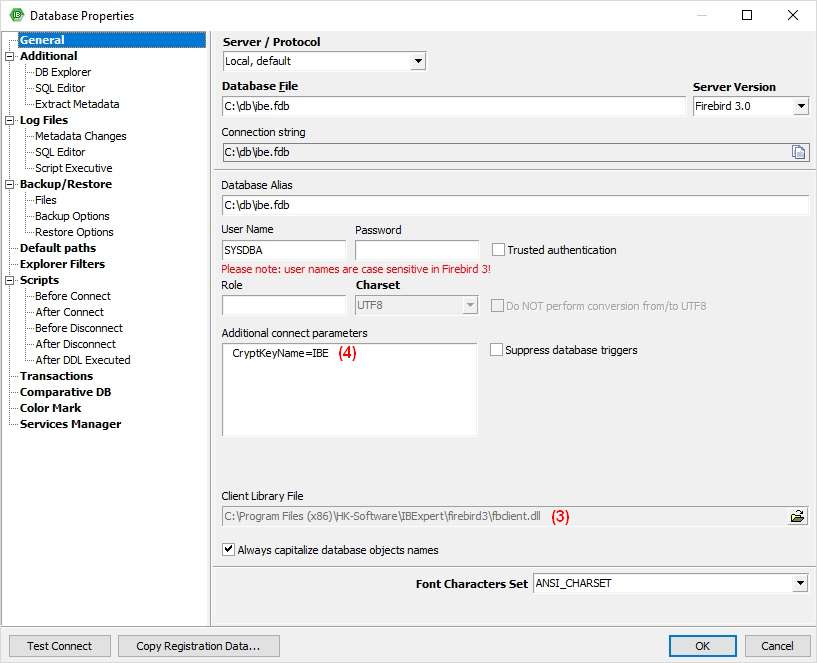Click the Database File field
Viewport: 817px width, 663px height.
(453, 106)
